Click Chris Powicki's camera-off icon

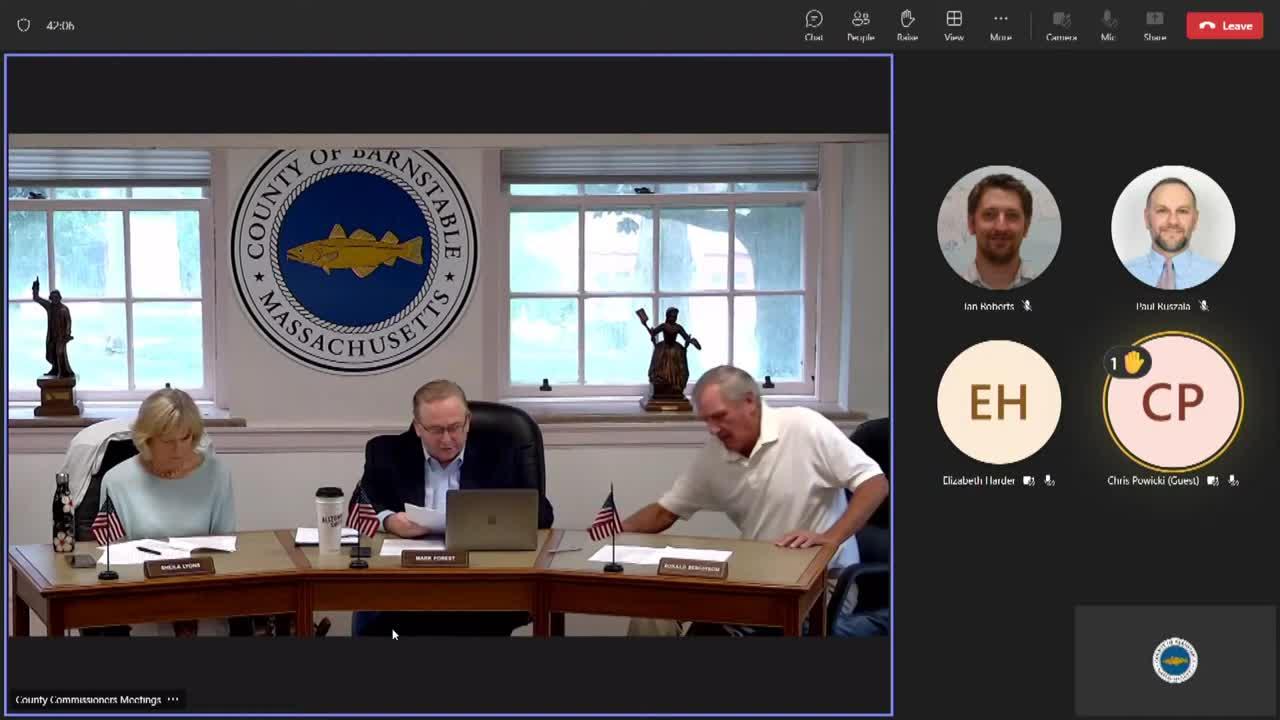1213,481
